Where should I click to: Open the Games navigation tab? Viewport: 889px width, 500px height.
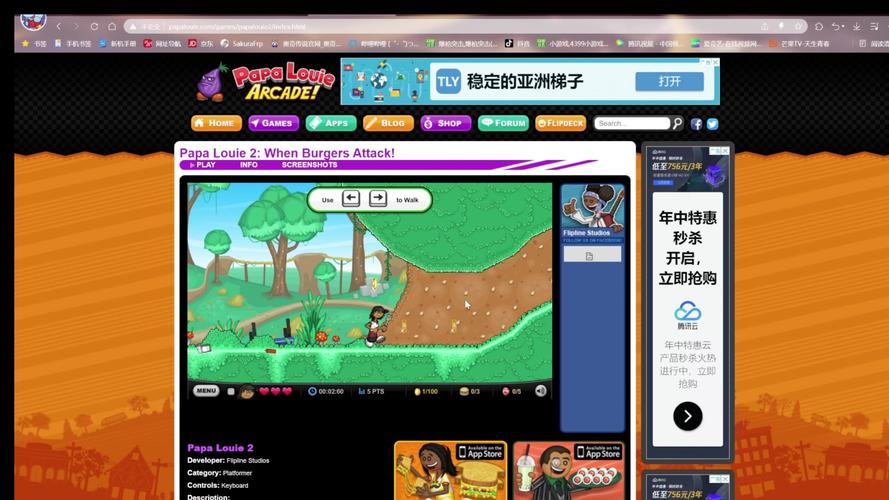click(273, 123)
